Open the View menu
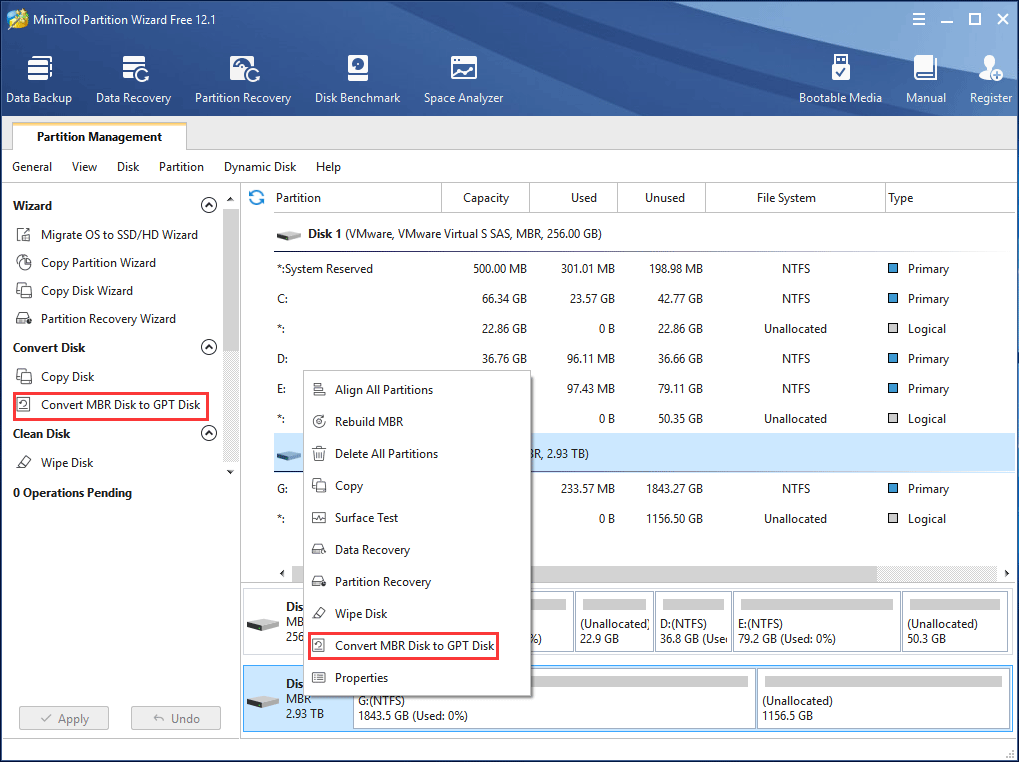The image size is (1019, 762). [84, 167]
